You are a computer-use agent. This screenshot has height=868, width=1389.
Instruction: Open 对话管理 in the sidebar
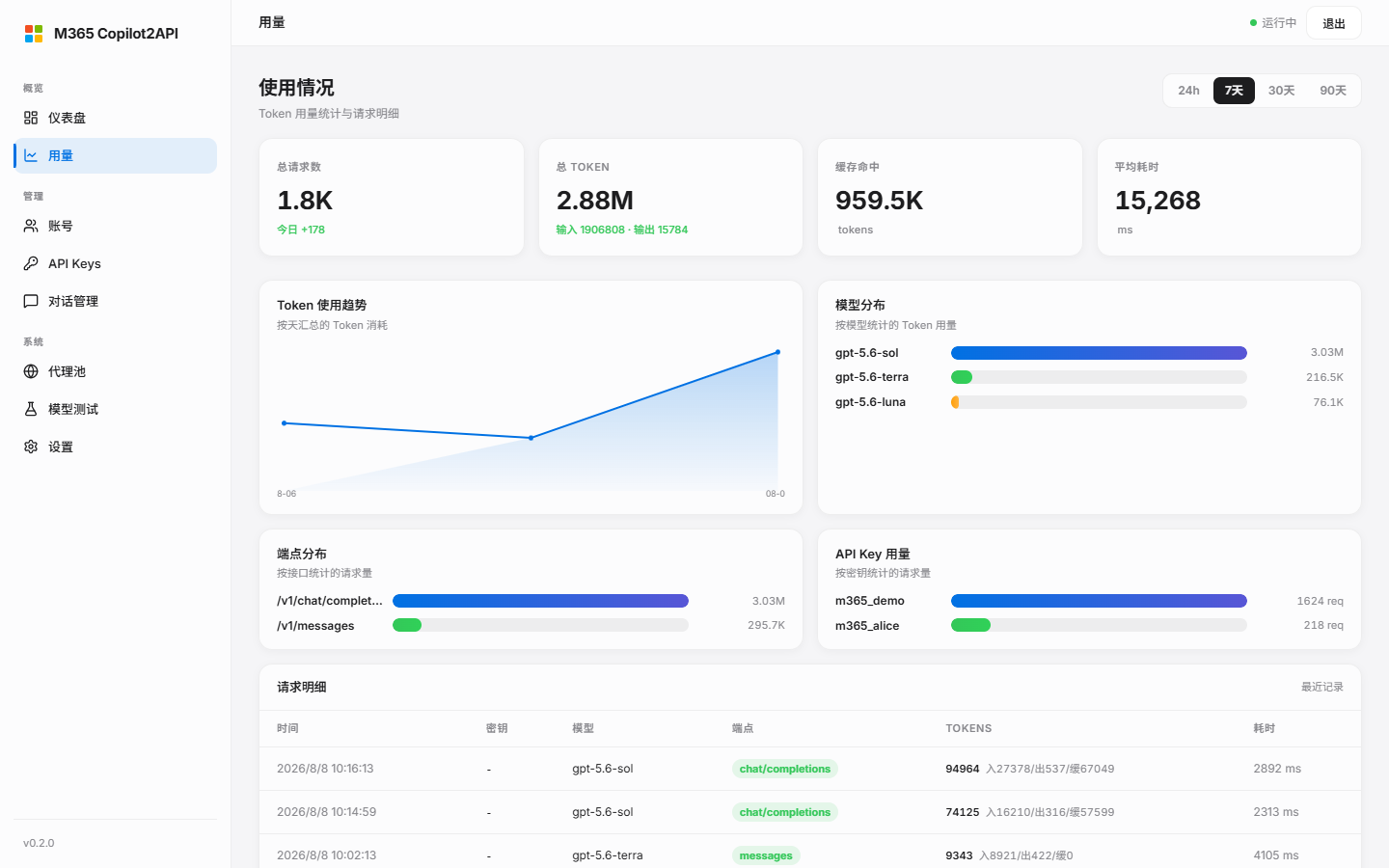115,301
